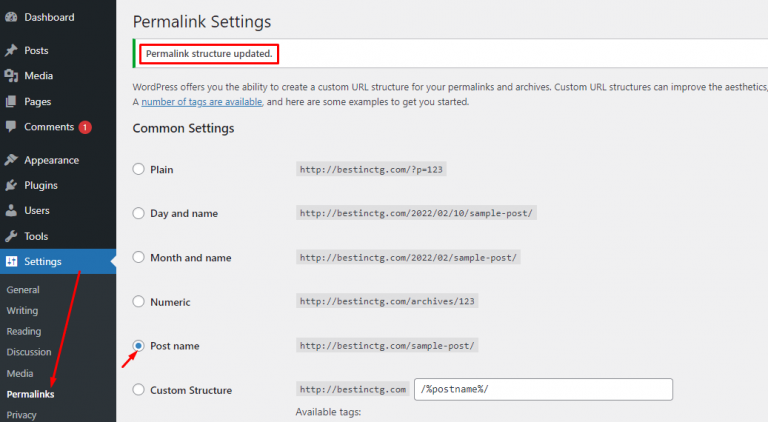Click the Posts pushpin icon
The image size is (768, 422).
tap(11, 50)
